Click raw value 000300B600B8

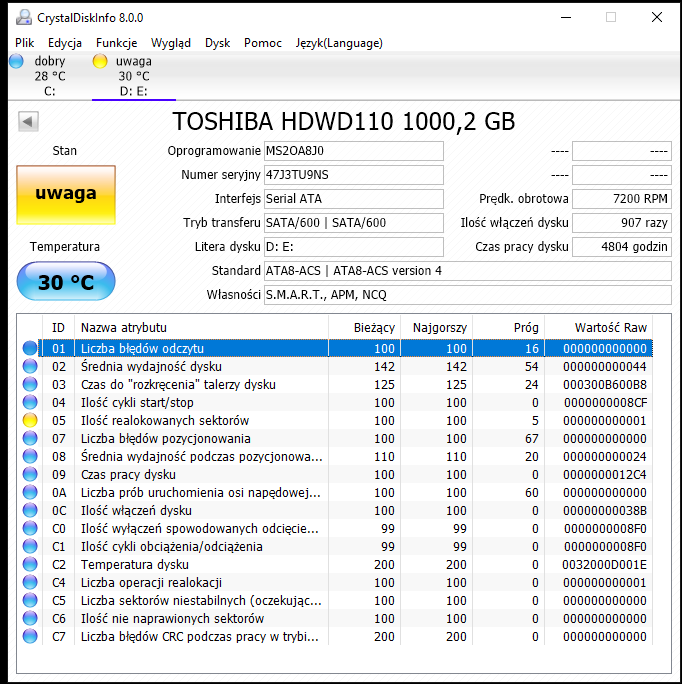tap(605, 384)
